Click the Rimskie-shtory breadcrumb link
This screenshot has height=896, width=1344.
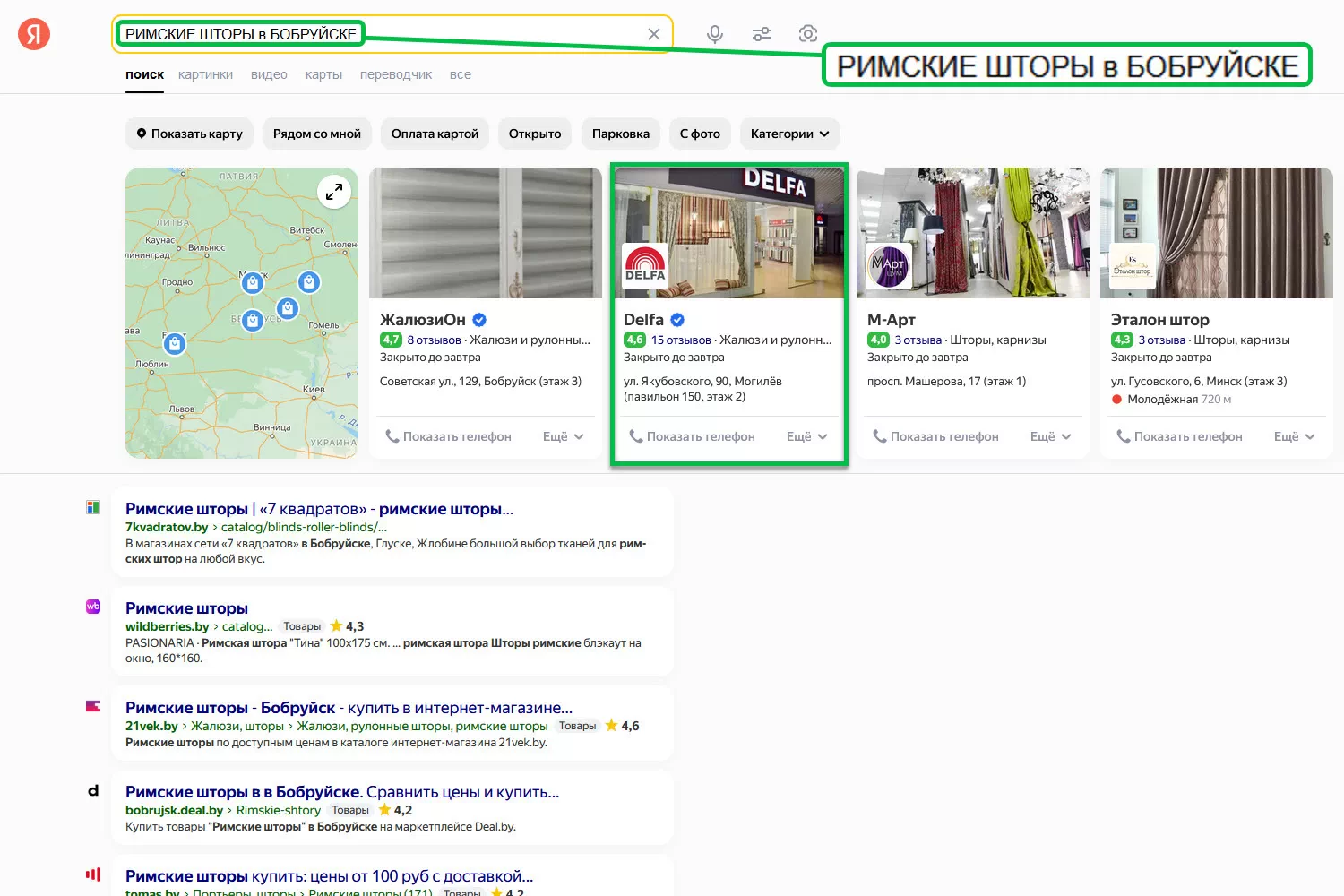point(278,810)
